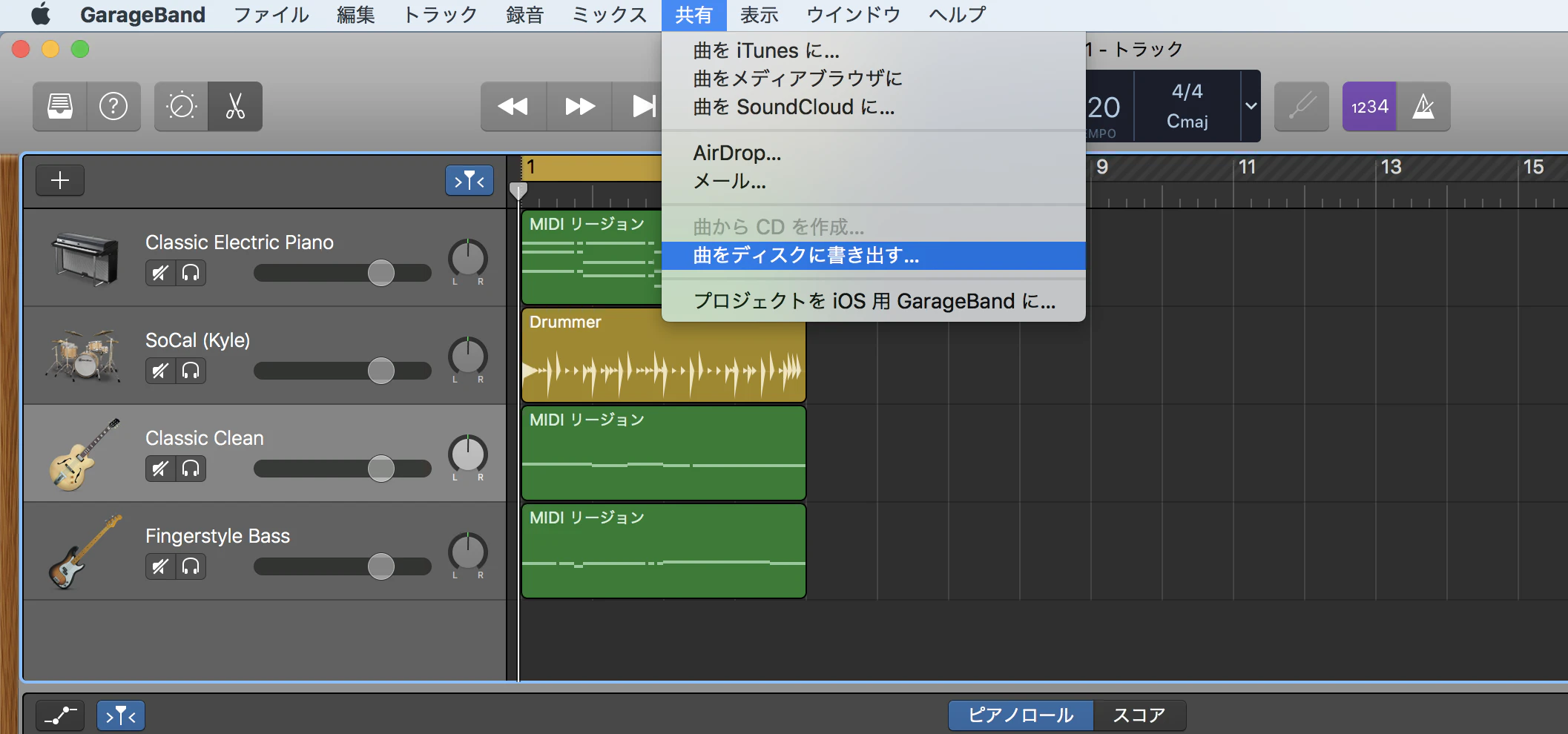Toggle the 1234 Count-in button
The width and height of the screenshot is (1568, 734).
click(x=1369, y=106)
